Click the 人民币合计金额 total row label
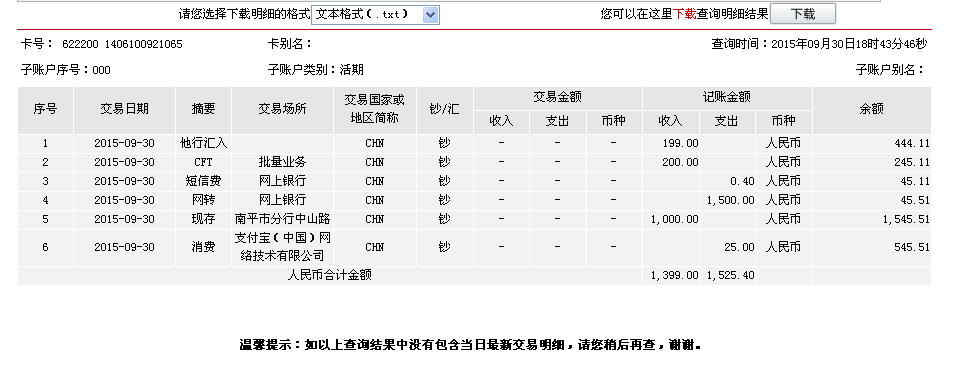This screenshot has width=966, height=383. point(330,275)
